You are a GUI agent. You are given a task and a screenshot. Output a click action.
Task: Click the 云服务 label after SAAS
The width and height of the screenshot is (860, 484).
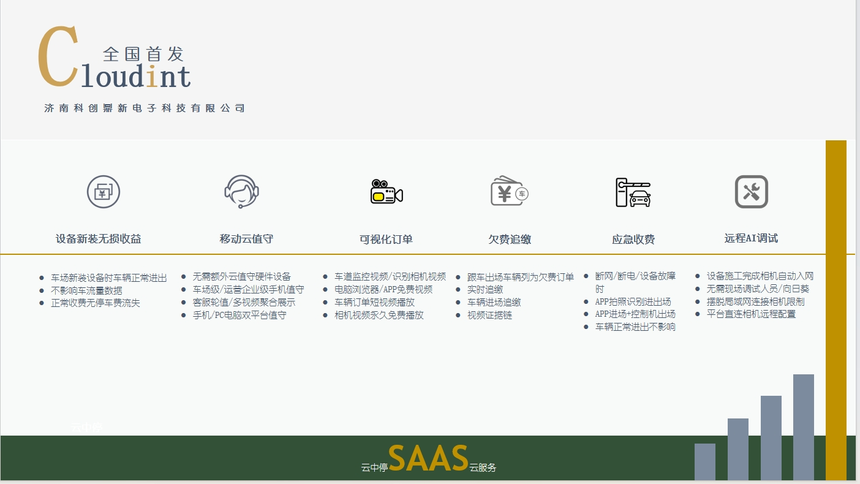click(483, 468)
